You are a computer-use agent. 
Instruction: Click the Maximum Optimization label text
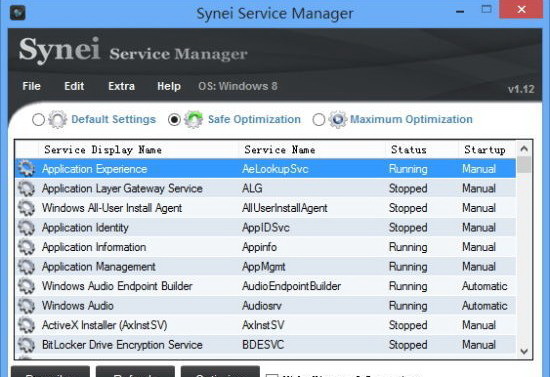(411, 119)
